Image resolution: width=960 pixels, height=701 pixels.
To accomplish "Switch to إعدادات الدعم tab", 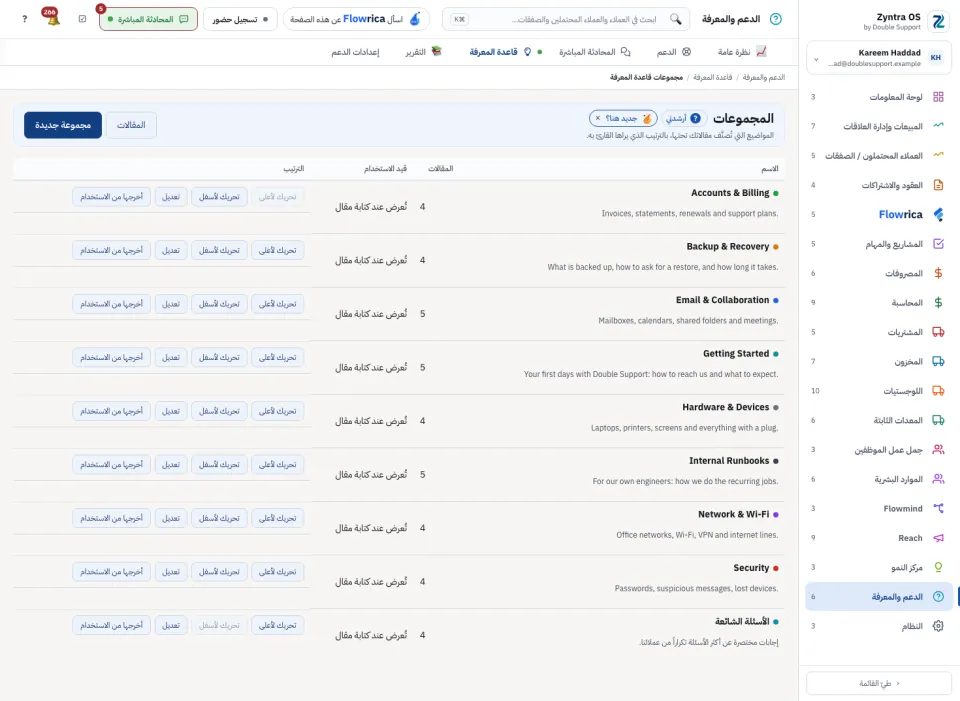I will click(355, 52).
